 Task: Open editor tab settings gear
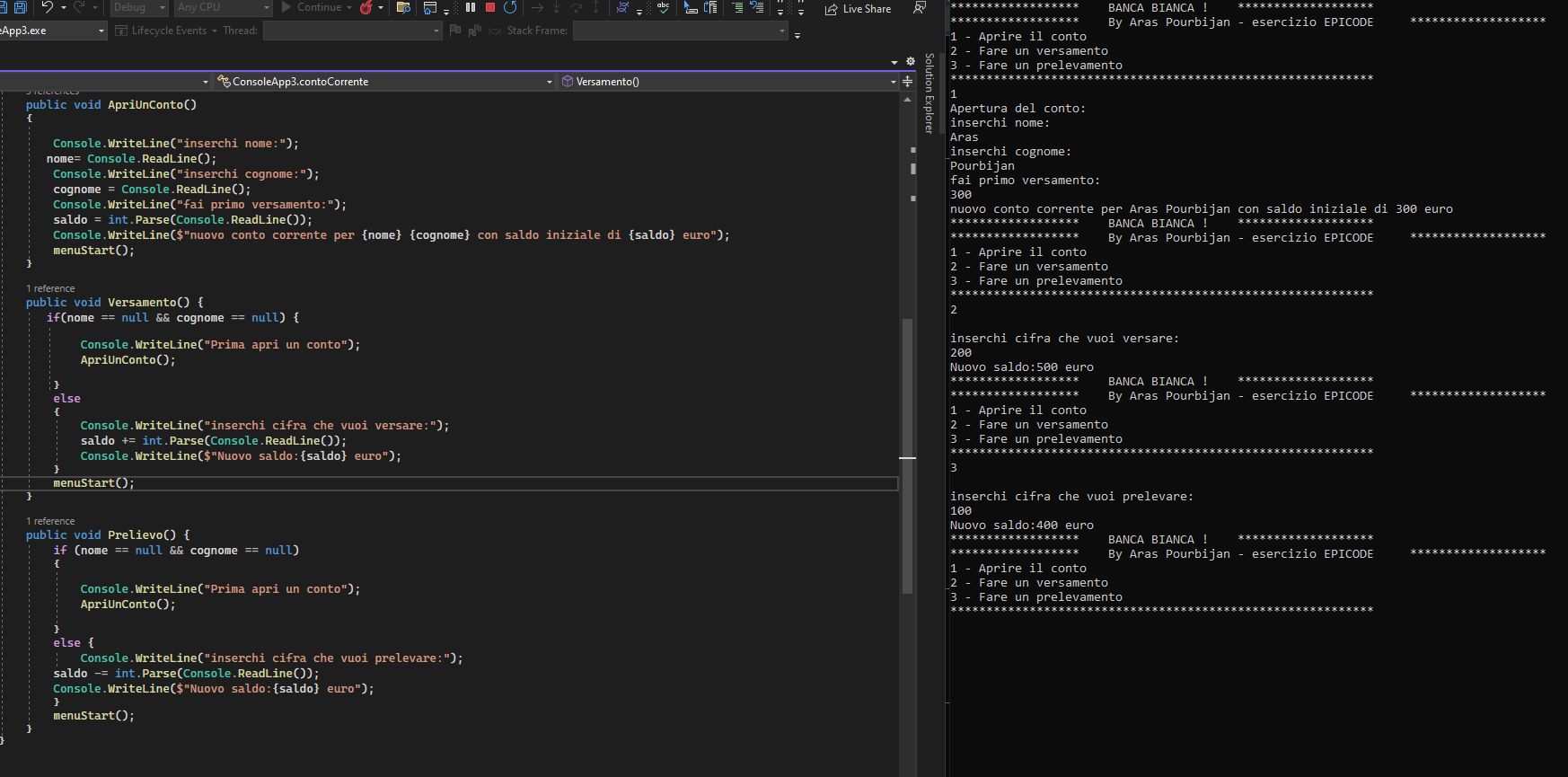coord(910,61)
